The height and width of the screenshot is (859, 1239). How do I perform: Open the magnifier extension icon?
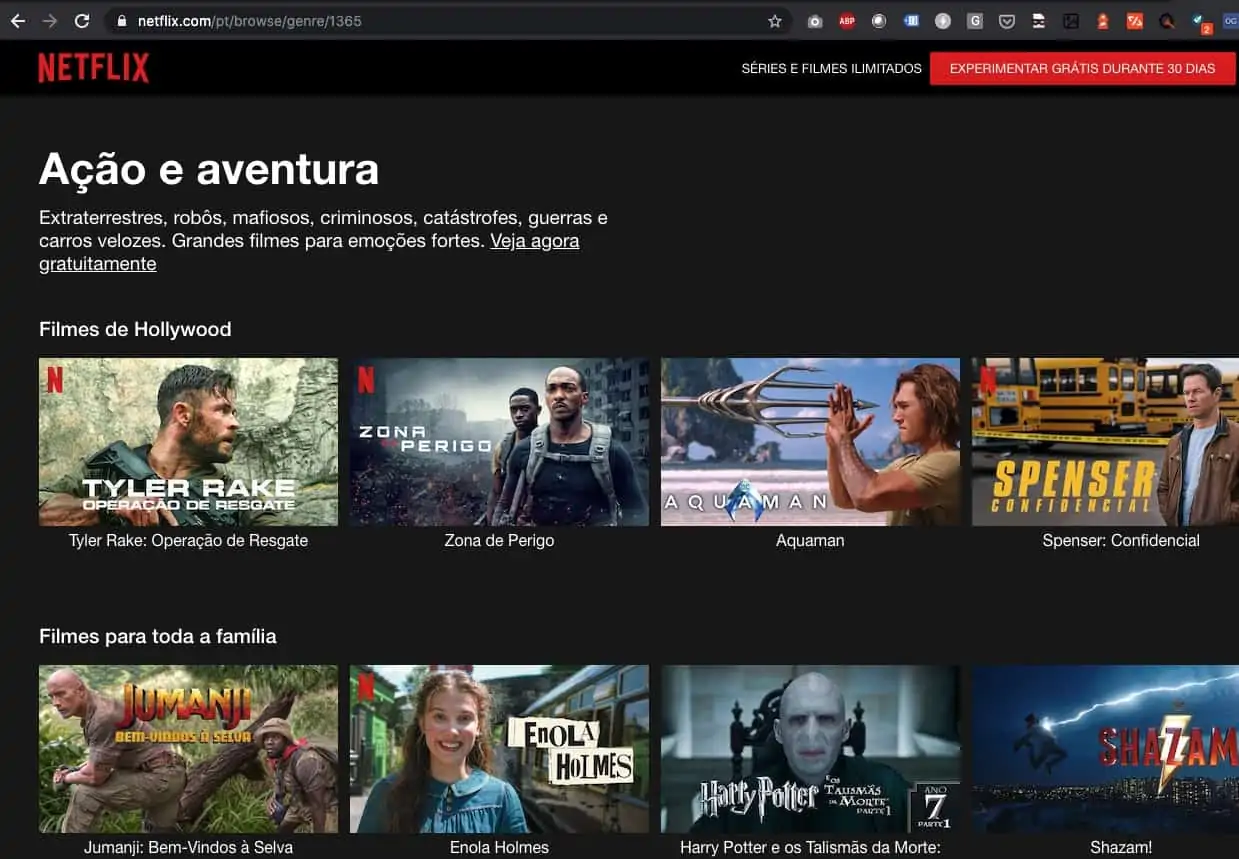pyautogui.click(x=1165, y=20)
